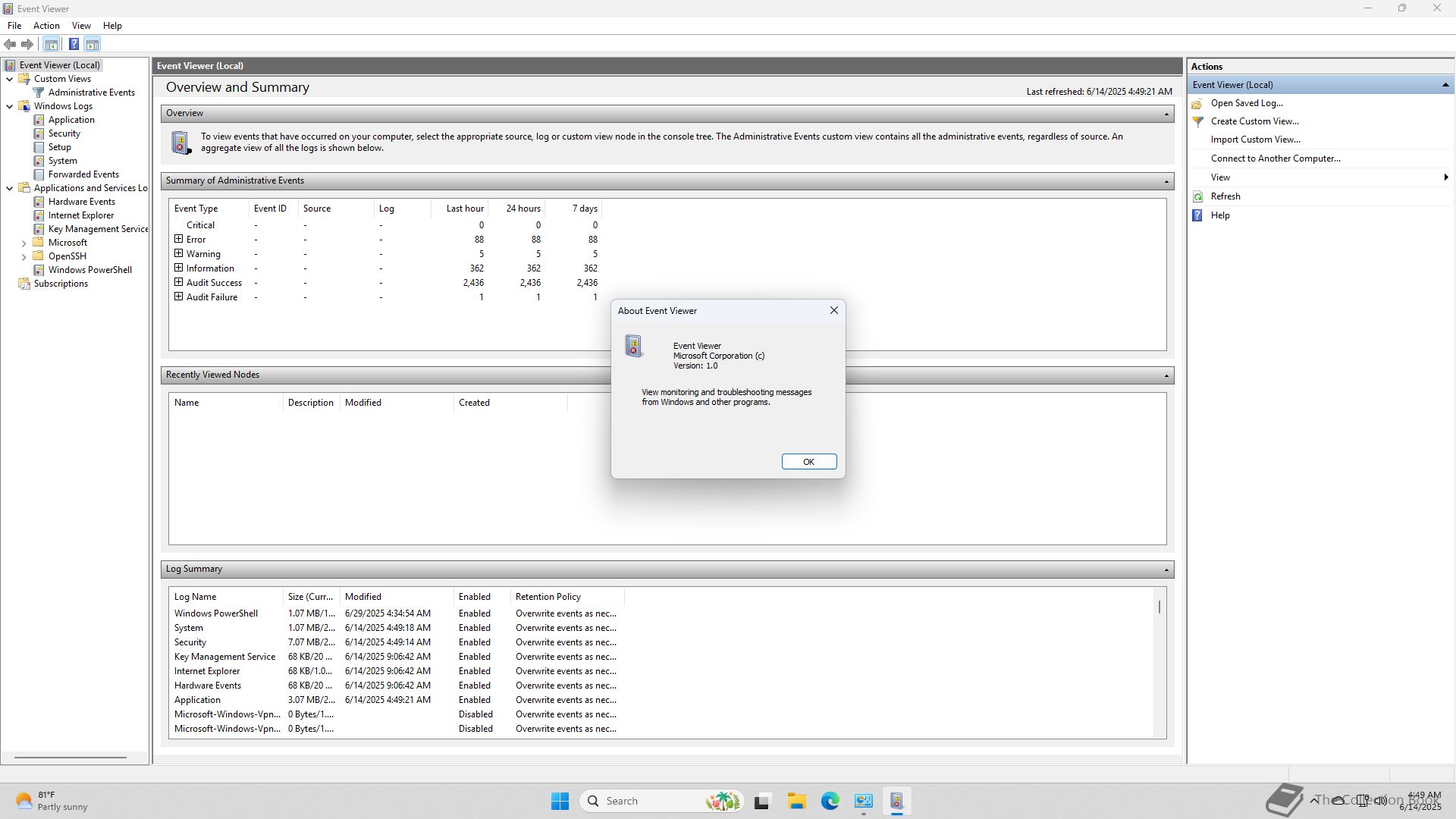Expand the Microsoft folder in tree
Viewport: 1456px width, 819px height.
tap(24, 243)
